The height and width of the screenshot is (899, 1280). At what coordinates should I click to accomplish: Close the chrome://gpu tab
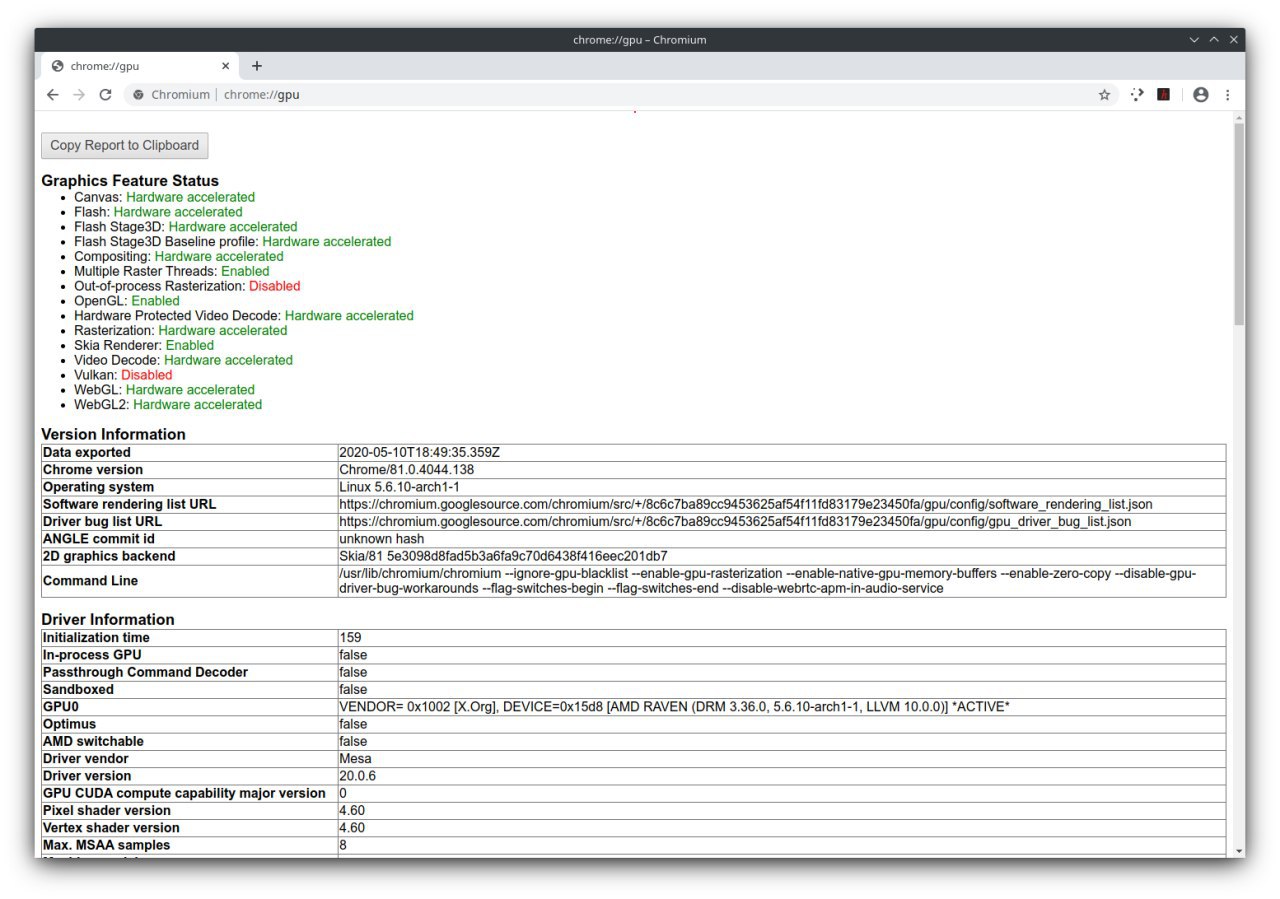(226, 66)
